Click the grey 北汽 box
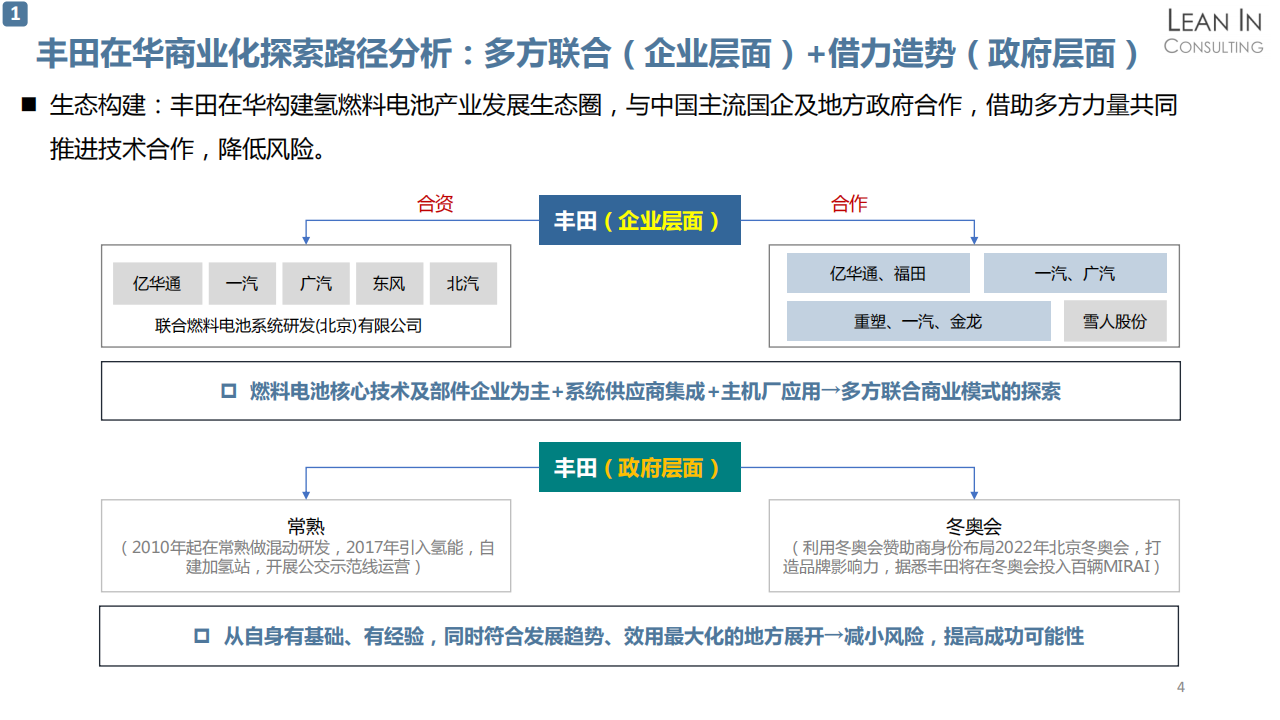Screen dimensions: 1280x720 463,284
